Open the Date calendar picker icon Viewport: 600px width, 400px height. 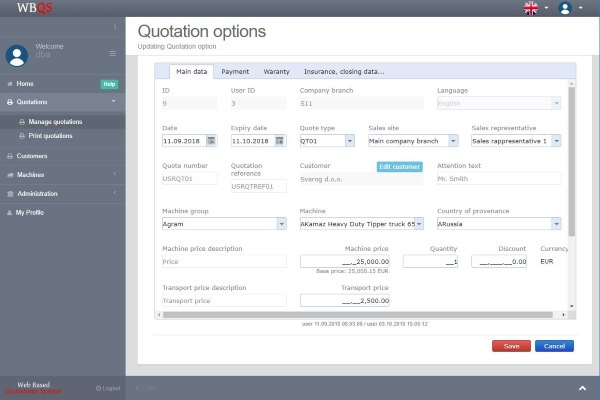[x=211, y=141]
